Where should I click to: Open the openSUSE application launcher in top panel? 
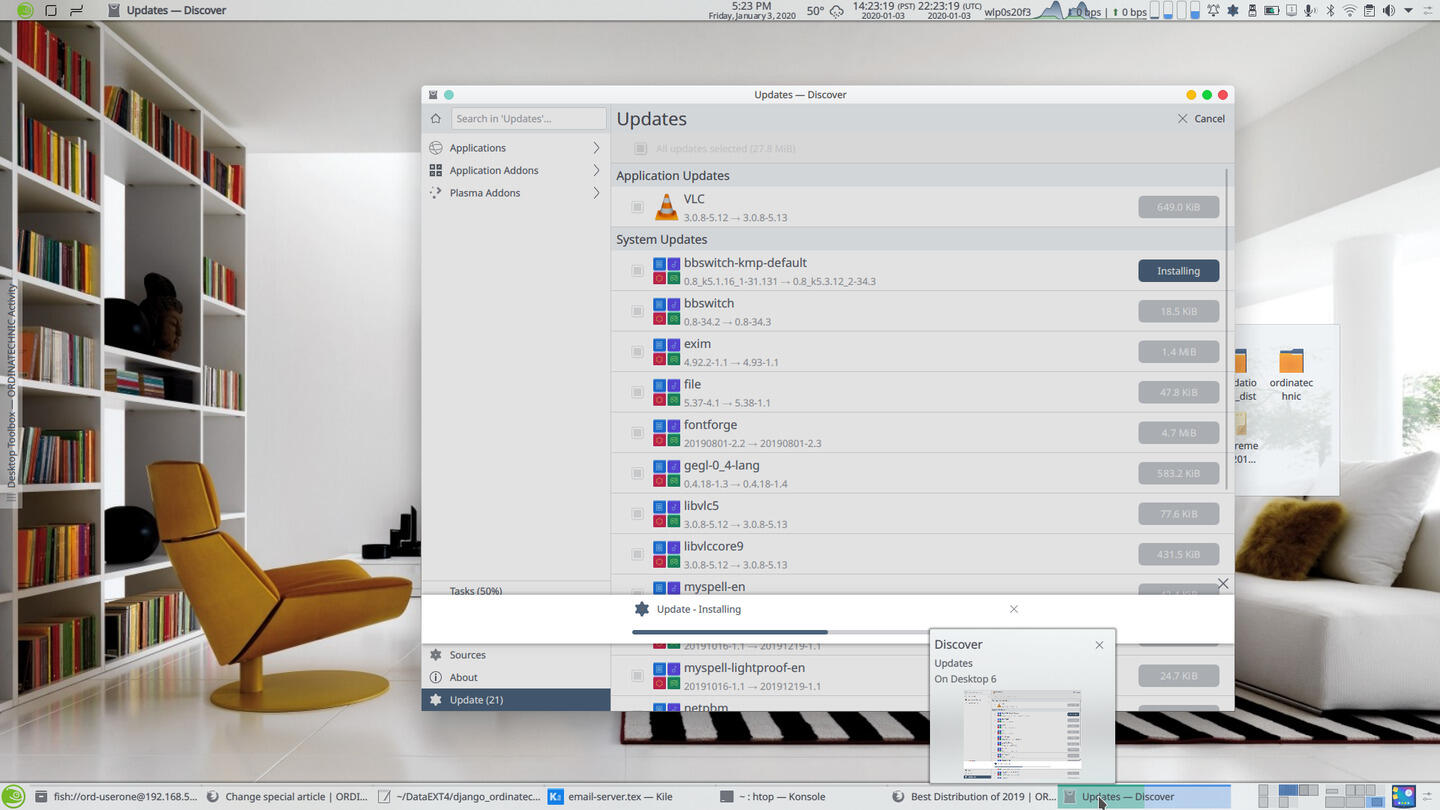point(25,11)
